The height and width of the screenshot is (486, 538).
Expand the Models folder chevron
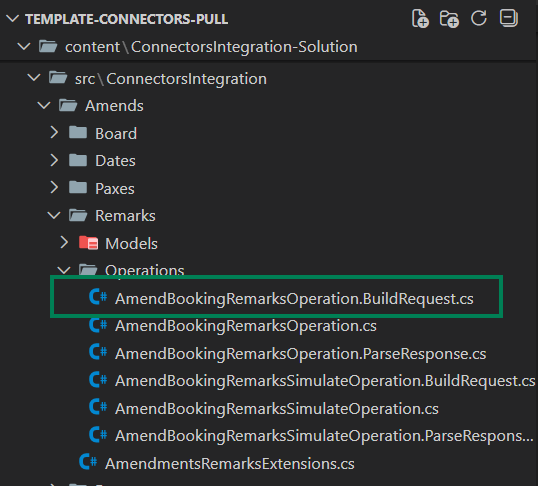coord(64,242)
